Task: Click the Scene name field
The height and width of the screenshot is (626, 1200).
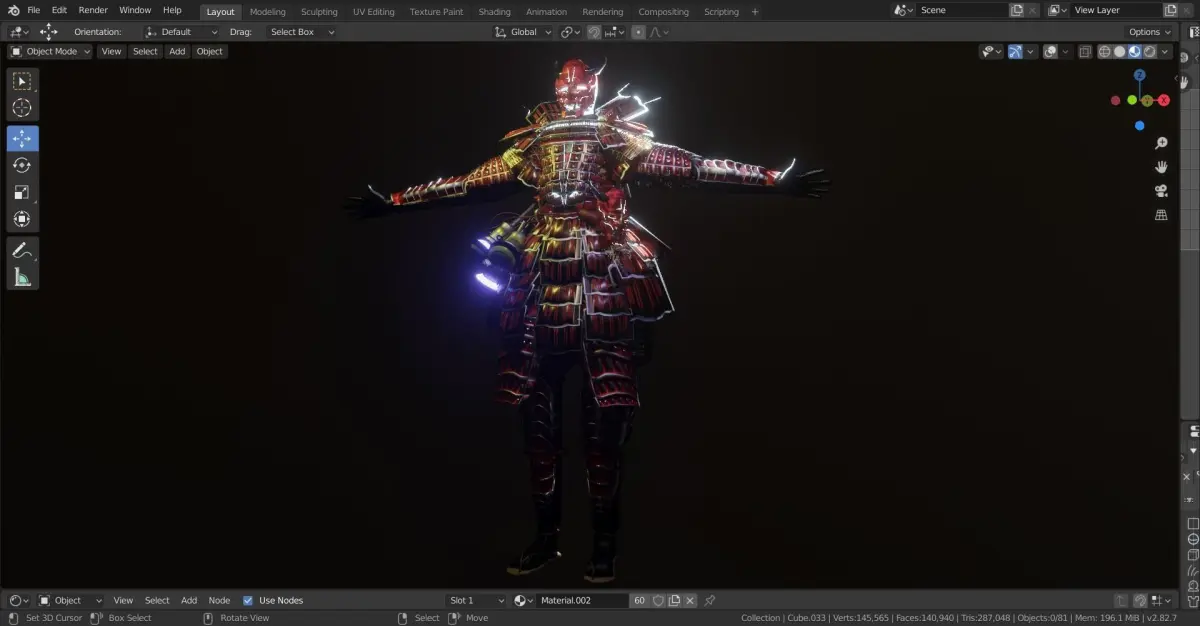Action: click(x=960, y=10)
